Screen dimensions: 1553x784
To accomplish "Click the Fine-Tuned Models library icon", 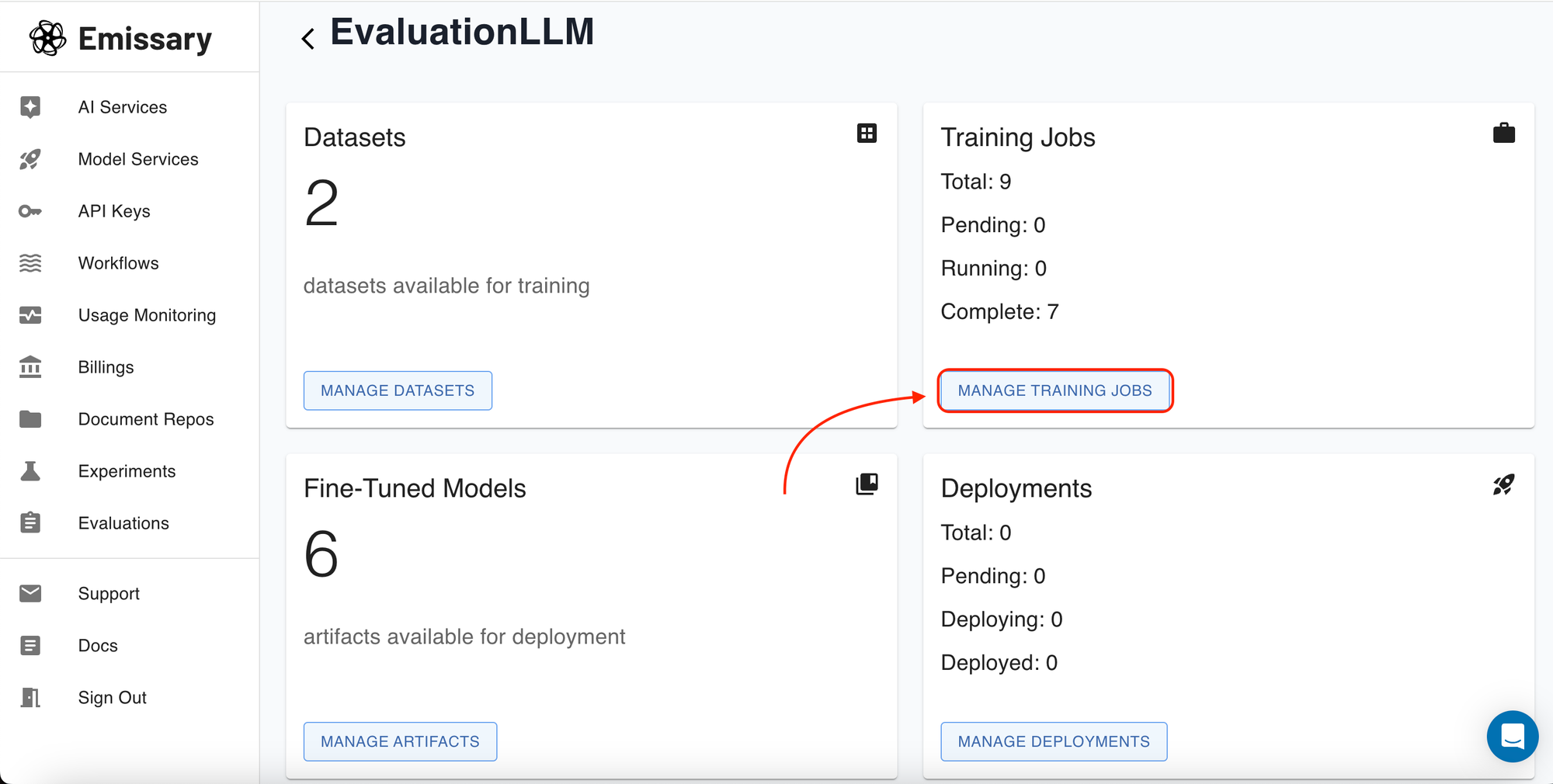I will (867, 484).
